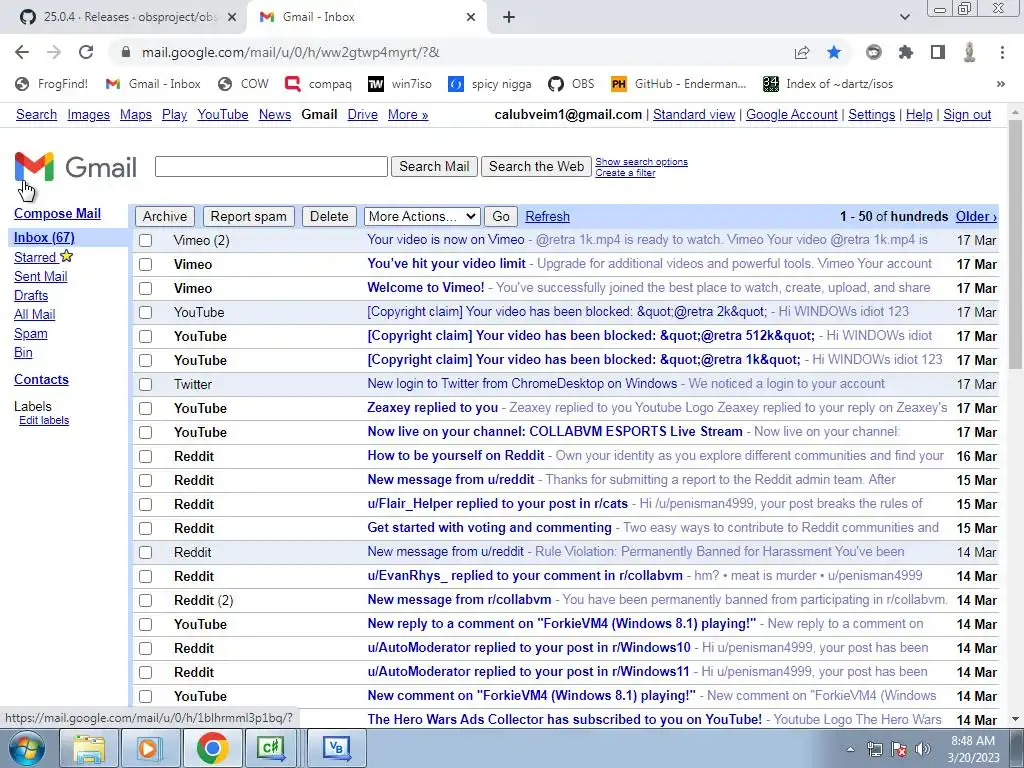Check 'Zeaxey replied to you' email box
This screenshot has height=768, width=1024.
(146, 408)
